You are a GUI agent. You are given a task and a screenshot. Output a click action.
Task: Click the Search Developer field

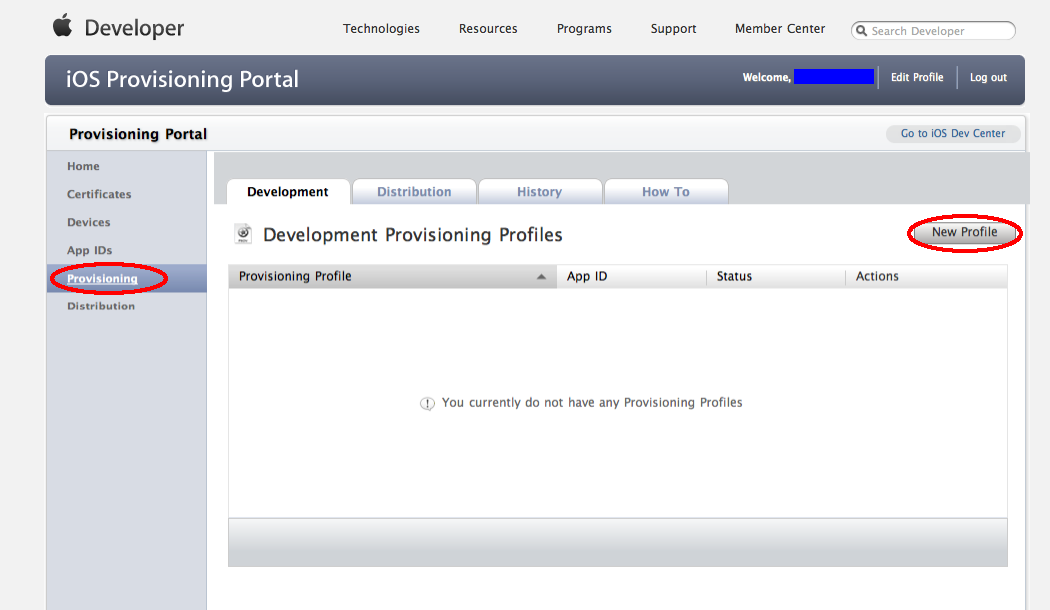940,31
